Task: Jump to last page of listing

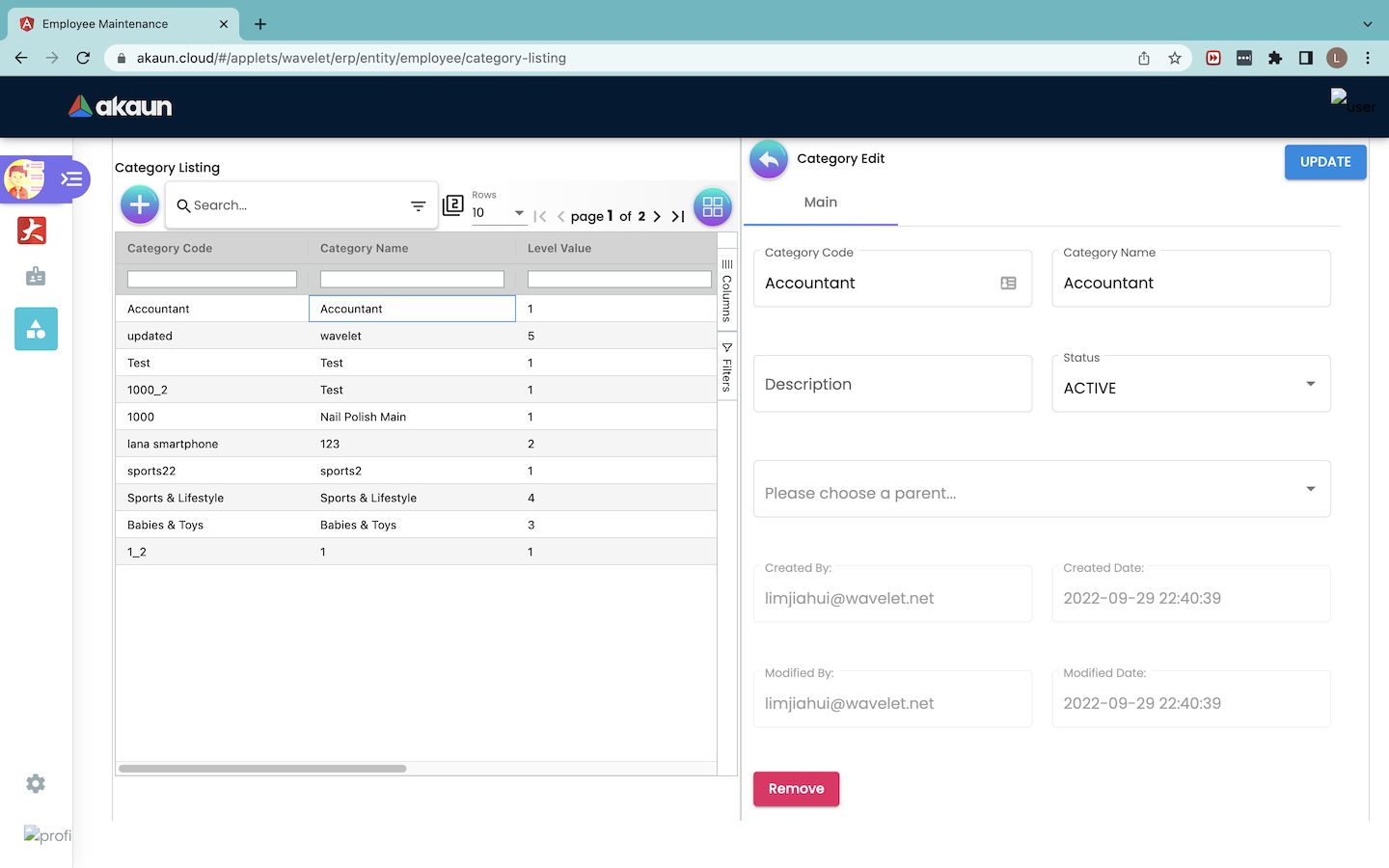Action: pyautogui.click(x=678, y=217)
